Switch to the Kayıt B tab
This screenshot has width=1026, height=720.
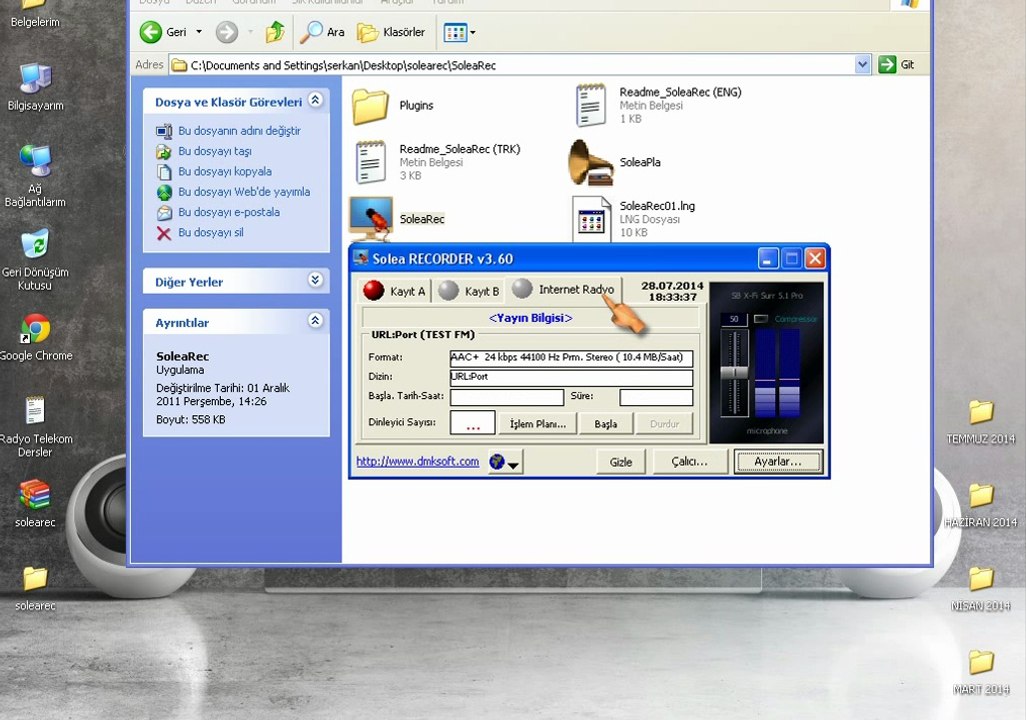469,291
